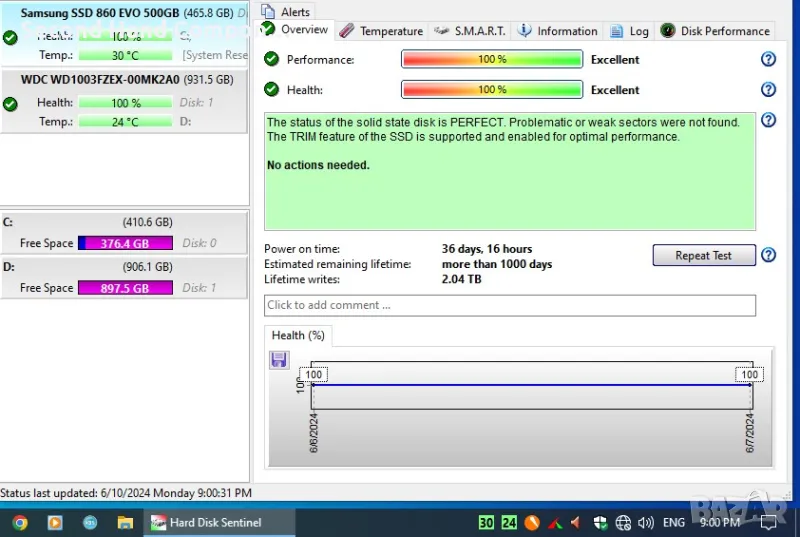Open help for the status description box
Screen dimensions: 800x537
[768, 121]
